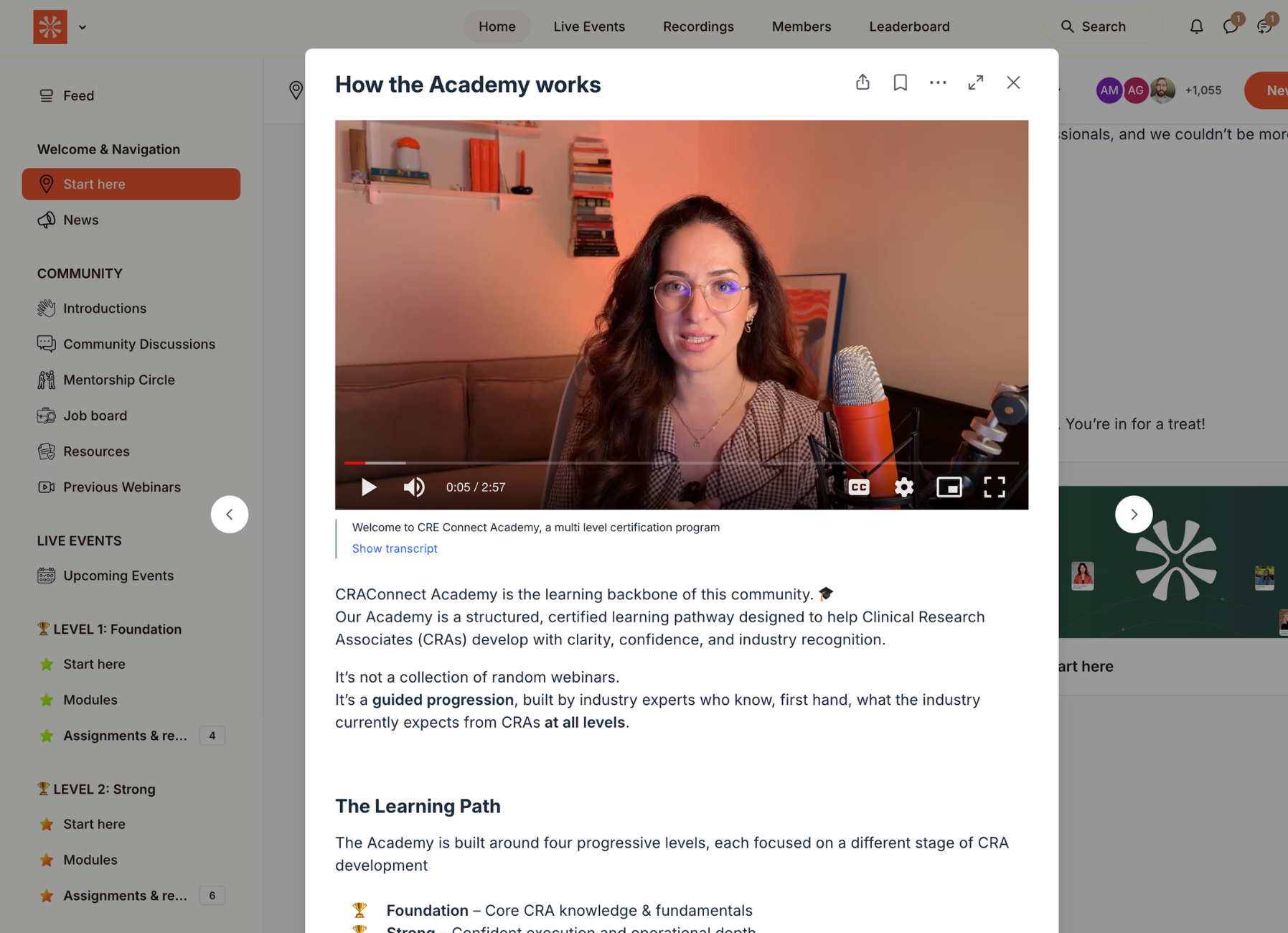Open LEVEL 2 Assignments with 6 badge
The width and height of the screenshot is (1288, 933).
tap(131, 896)
